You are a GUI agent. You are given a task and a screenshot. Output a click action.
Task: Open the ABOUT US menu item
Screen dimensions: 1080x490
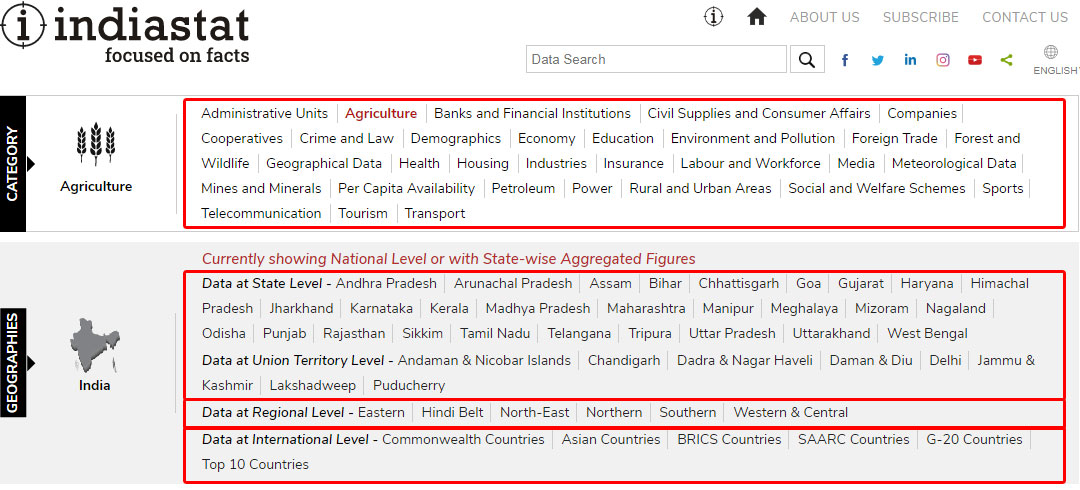click(x=824, y=17)
